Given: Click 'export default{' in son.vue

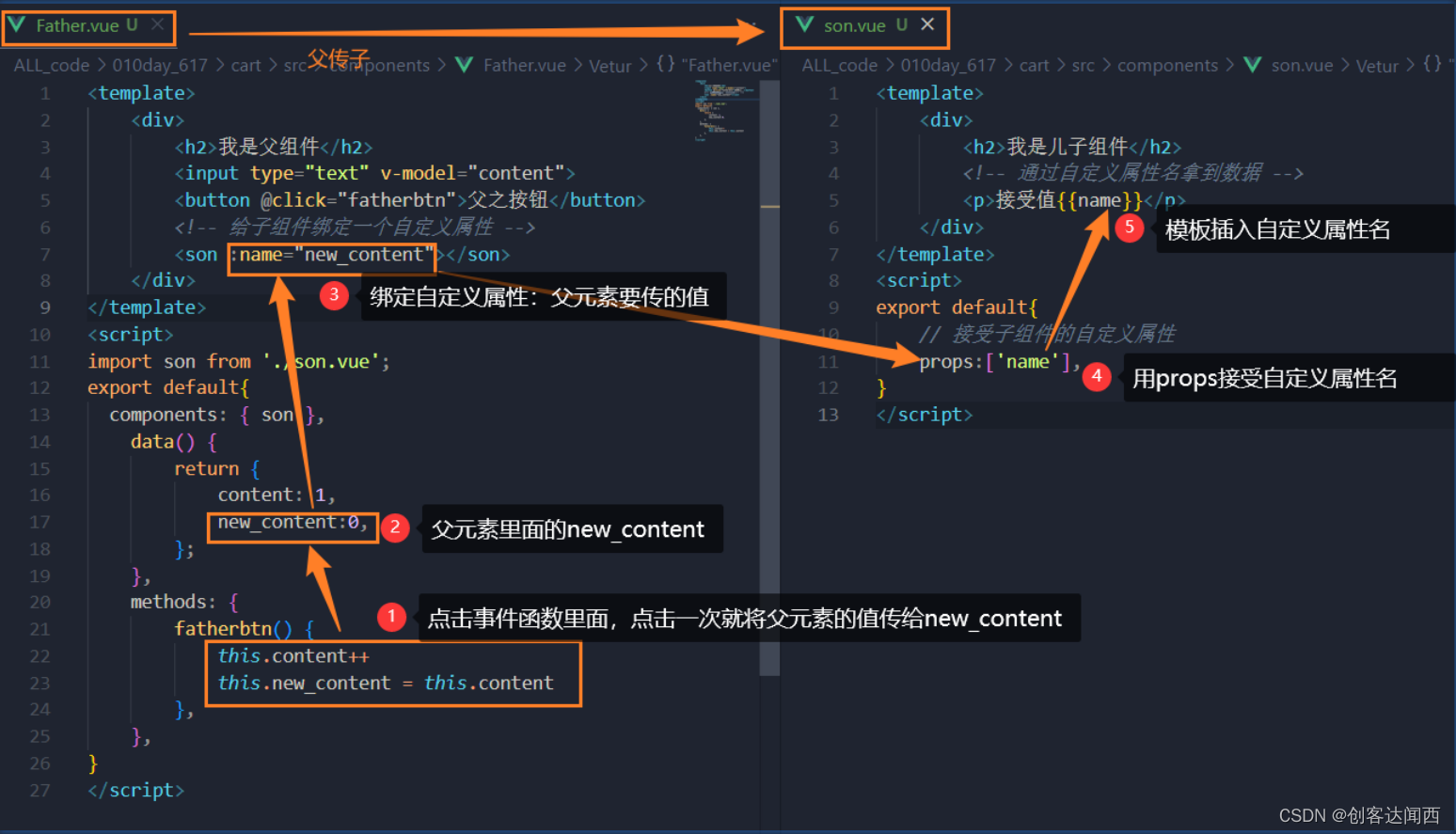Looking at the screenshot, I should (957, 307).
